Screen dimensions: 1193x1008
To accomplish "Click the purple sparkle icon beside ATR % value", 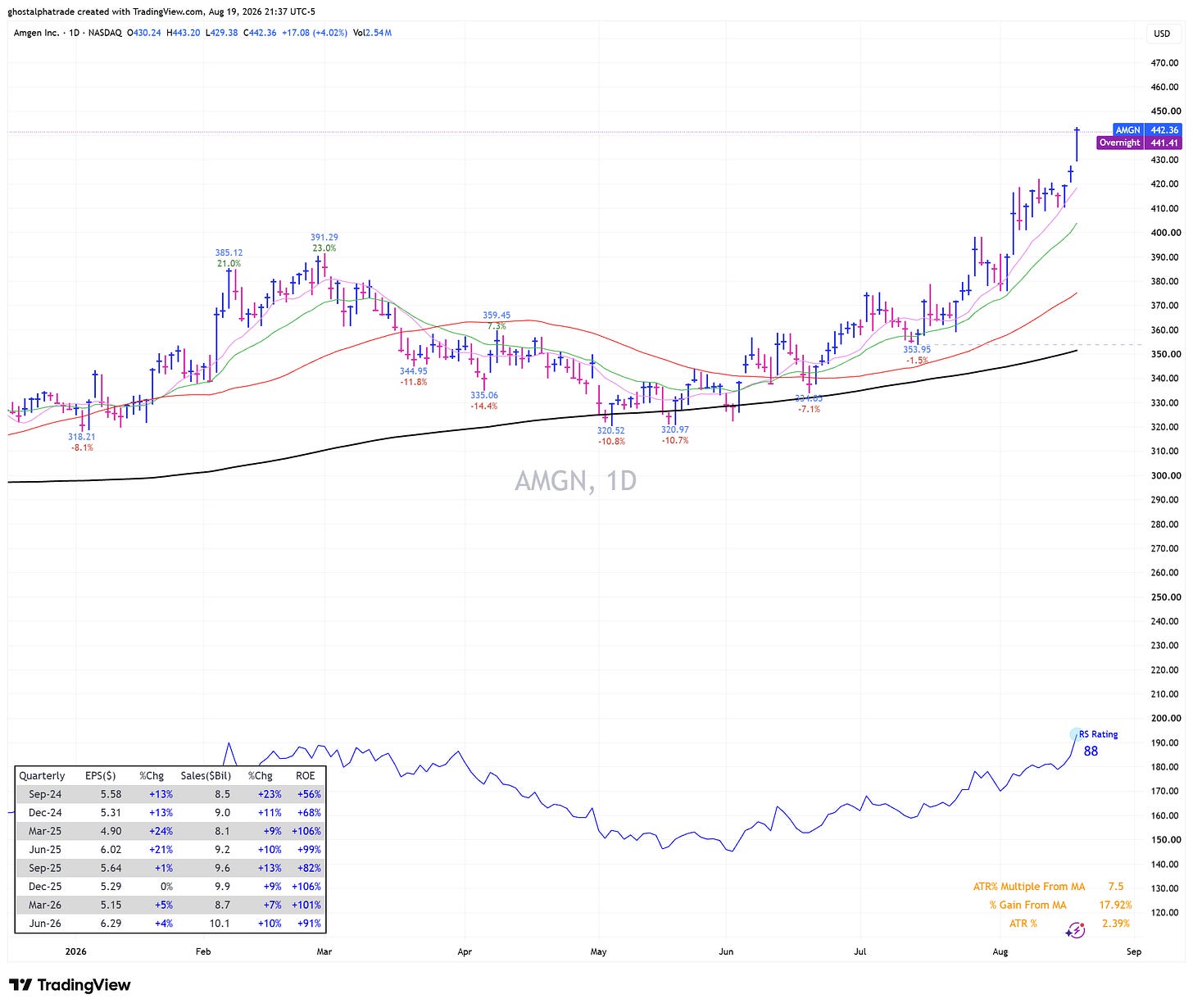I will point(1075,930).
